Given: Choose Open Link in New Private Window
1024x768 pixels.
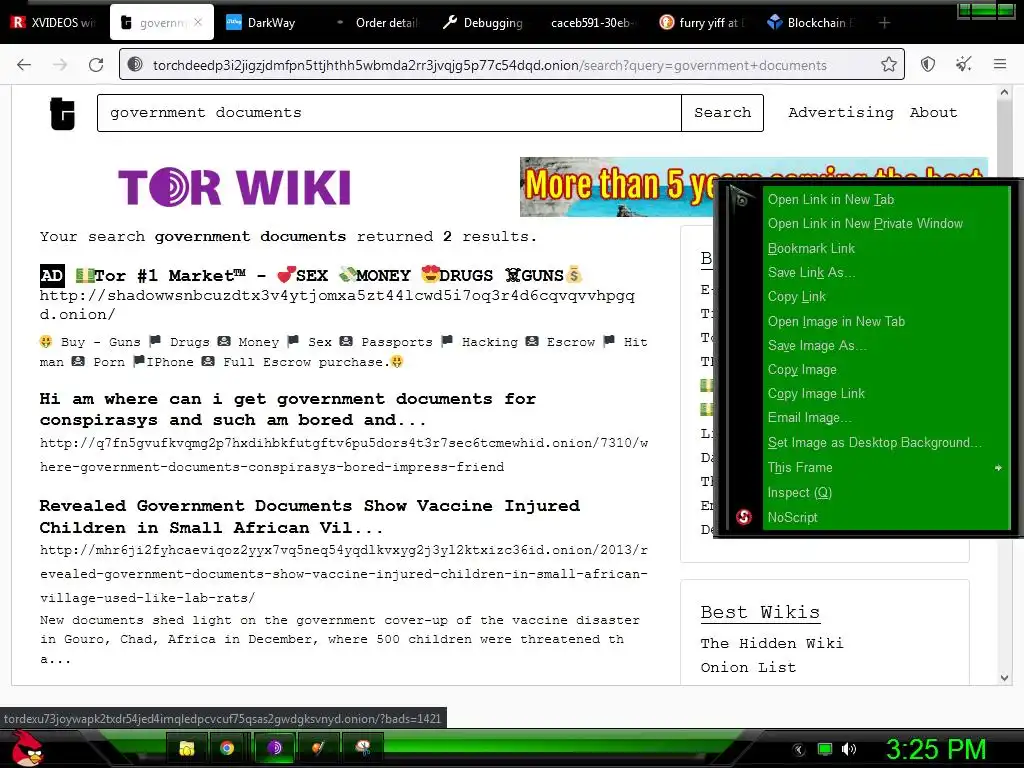Looking at the screenshot, I should tap(886, 224).
